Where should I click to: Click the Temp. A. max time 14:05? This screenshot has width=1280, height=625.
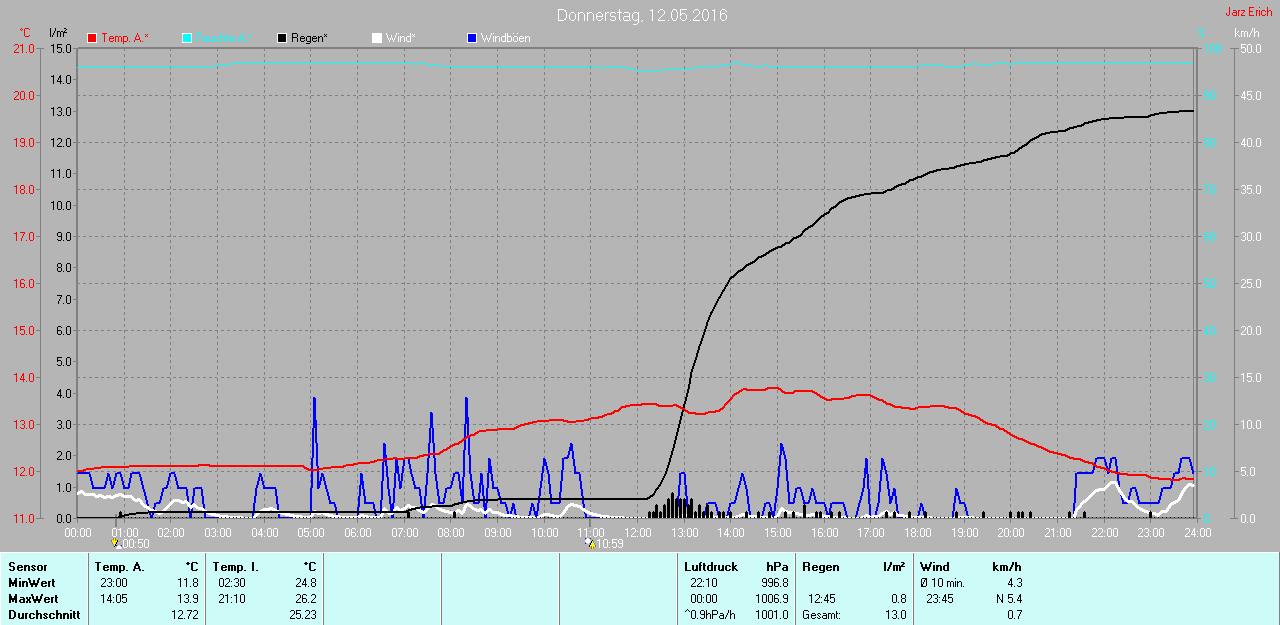(x=114, y=599)
